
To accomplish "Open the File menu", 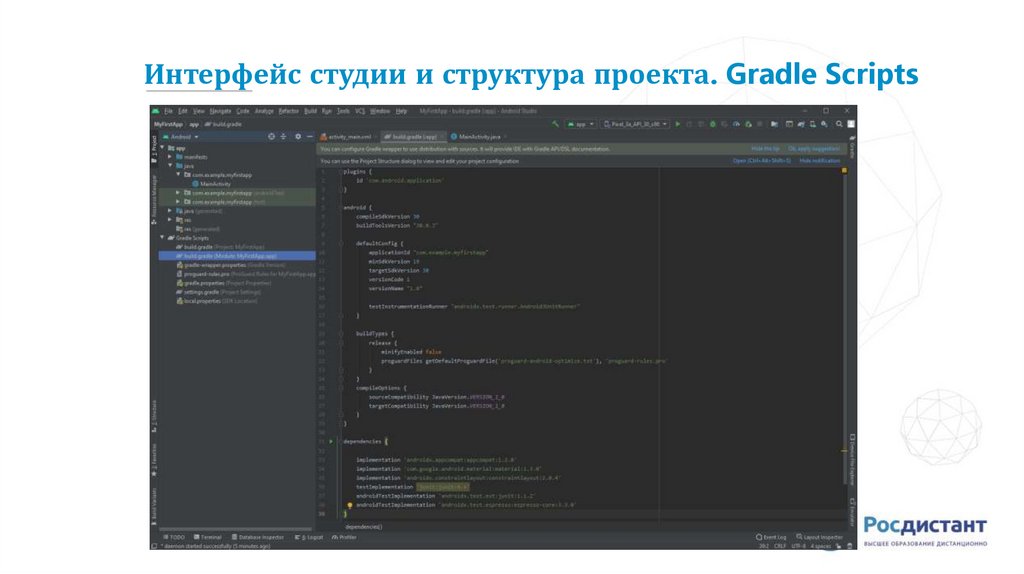I will tap(168, 111).
